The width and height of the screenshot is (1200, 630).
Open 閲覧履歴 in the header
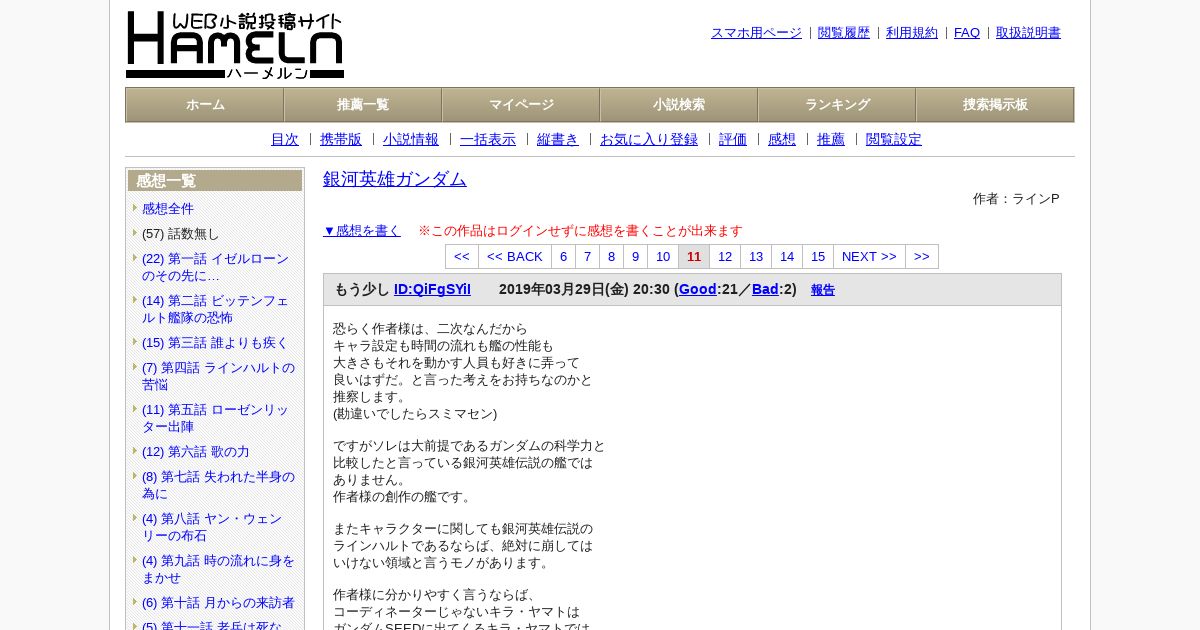click(844, 33)
